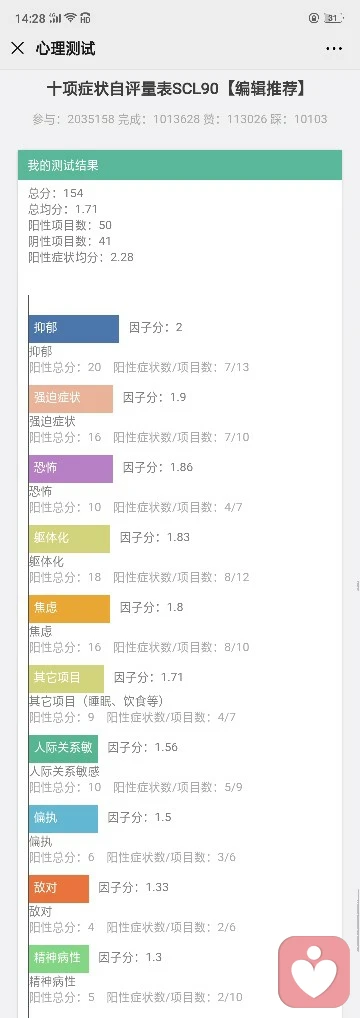Select the yellow-green 躯体化 bar
Screen dimensions: 360x1018
coord(69,539)
